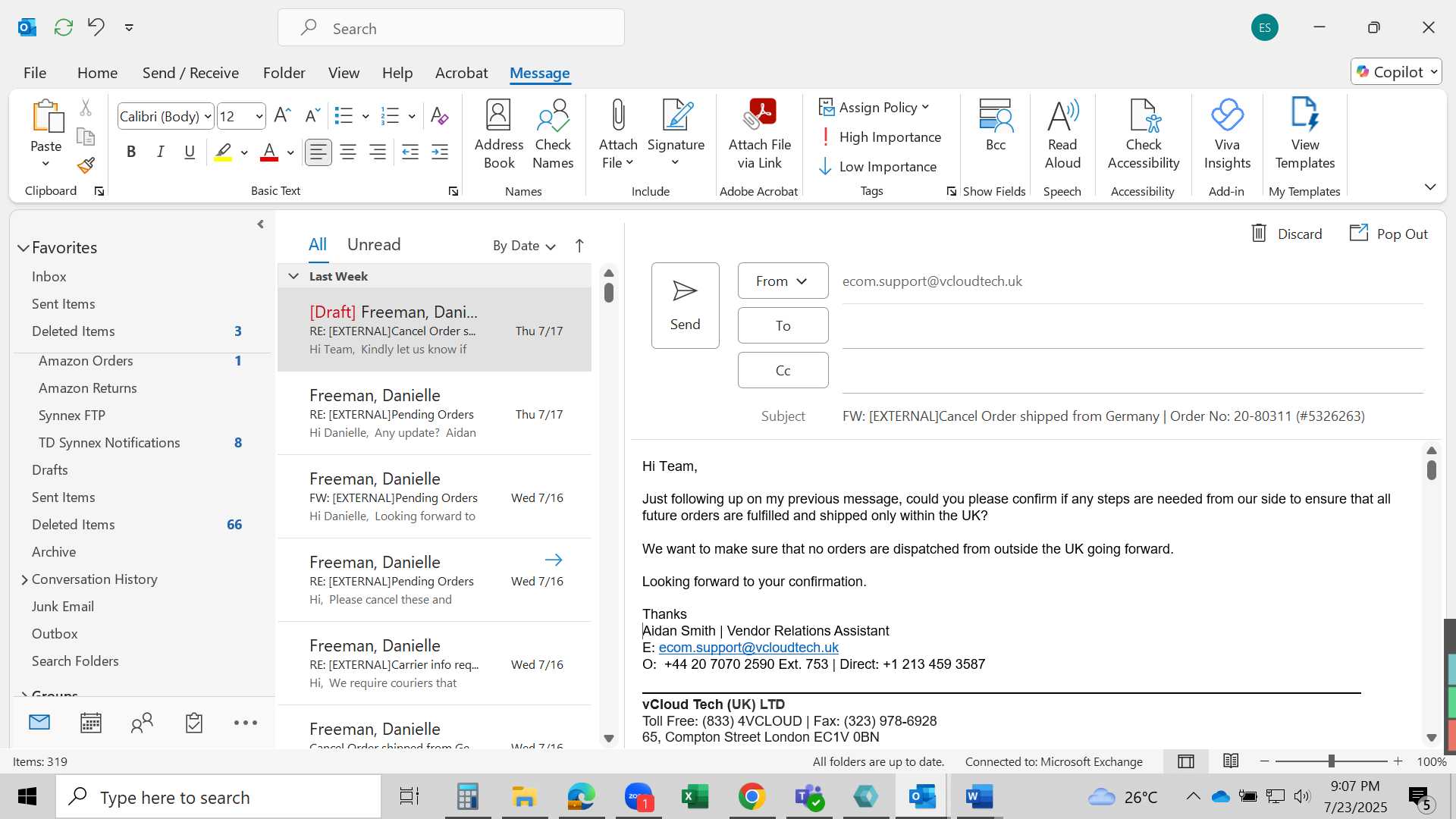The width and height of the screenshot is (1456, 819).
Task: Open the Folder ribbon tab
Action: pyautogui.click(x=284, y=73)
